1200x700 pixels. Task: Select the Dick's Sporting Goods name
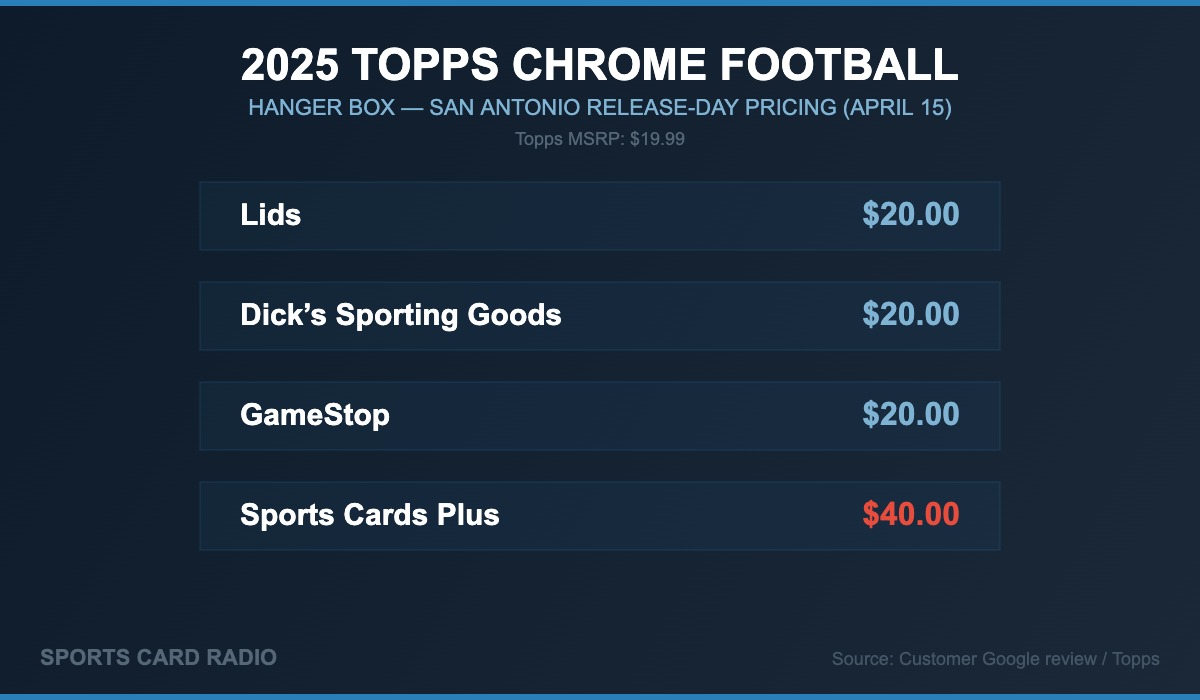pyautogui.click(x=401, y=315)
